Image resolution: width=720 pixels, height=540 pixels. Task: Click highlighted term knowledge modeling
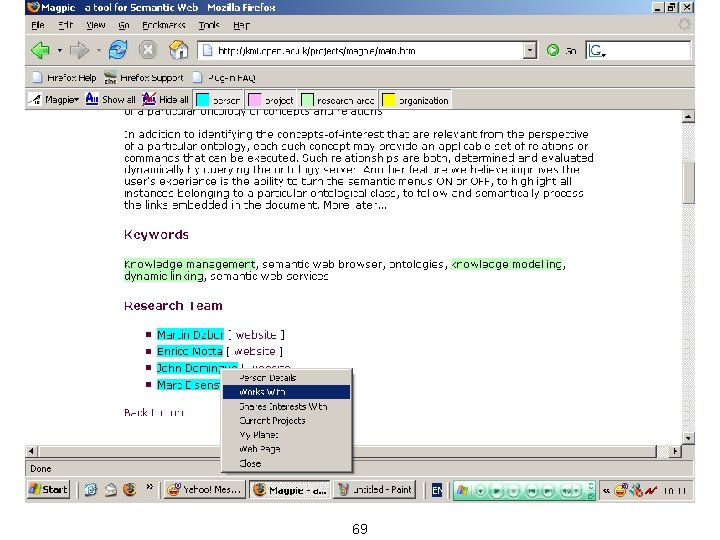506,264
